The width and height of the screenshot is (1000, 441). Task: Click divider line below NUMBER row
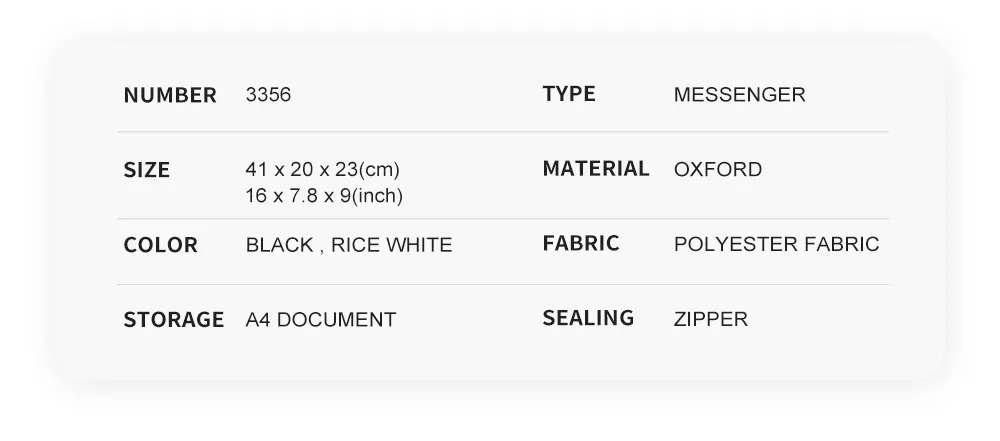[503, 132]
